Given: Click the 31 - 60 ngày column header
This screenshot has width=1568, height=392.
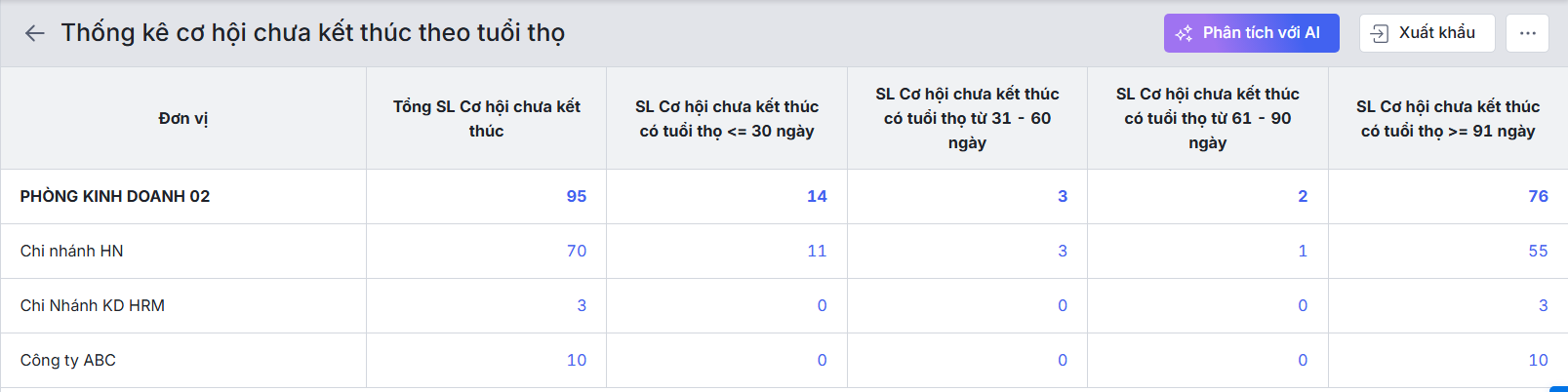Looking at the screenshot, I should pos(967,119).
